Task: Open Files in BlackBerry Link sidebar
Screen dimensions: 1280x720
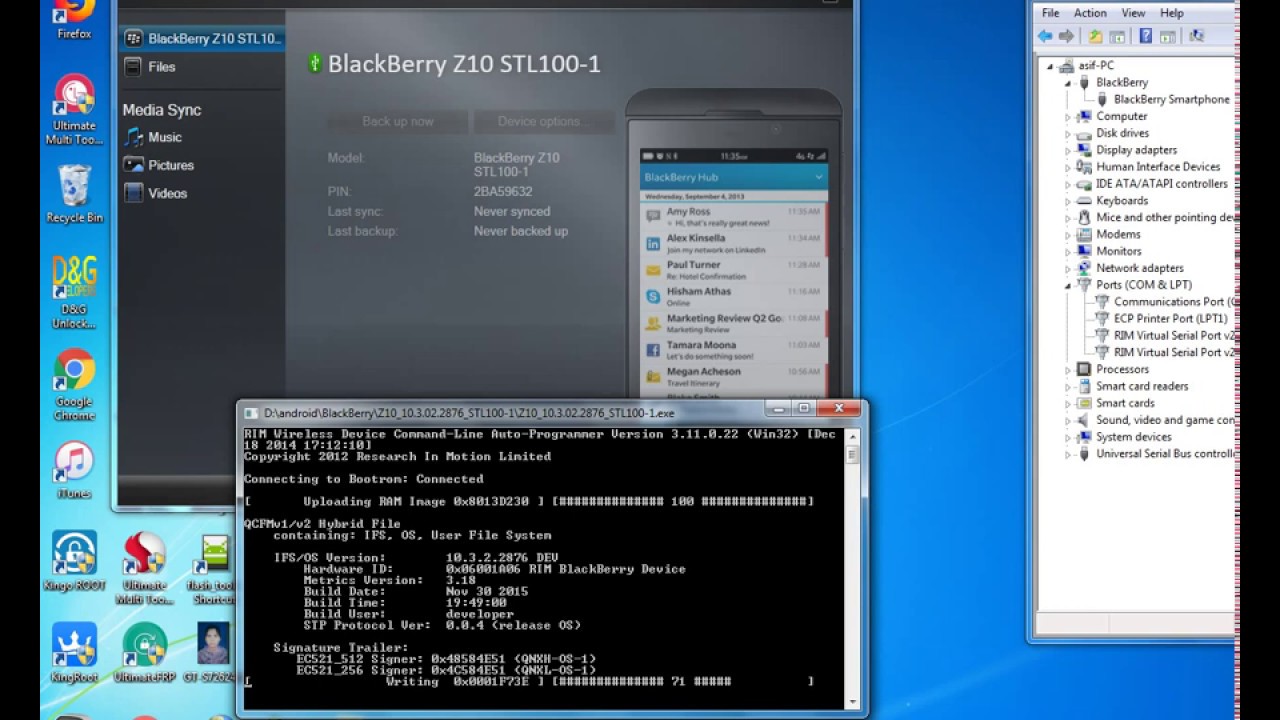Action: [161, 67]
